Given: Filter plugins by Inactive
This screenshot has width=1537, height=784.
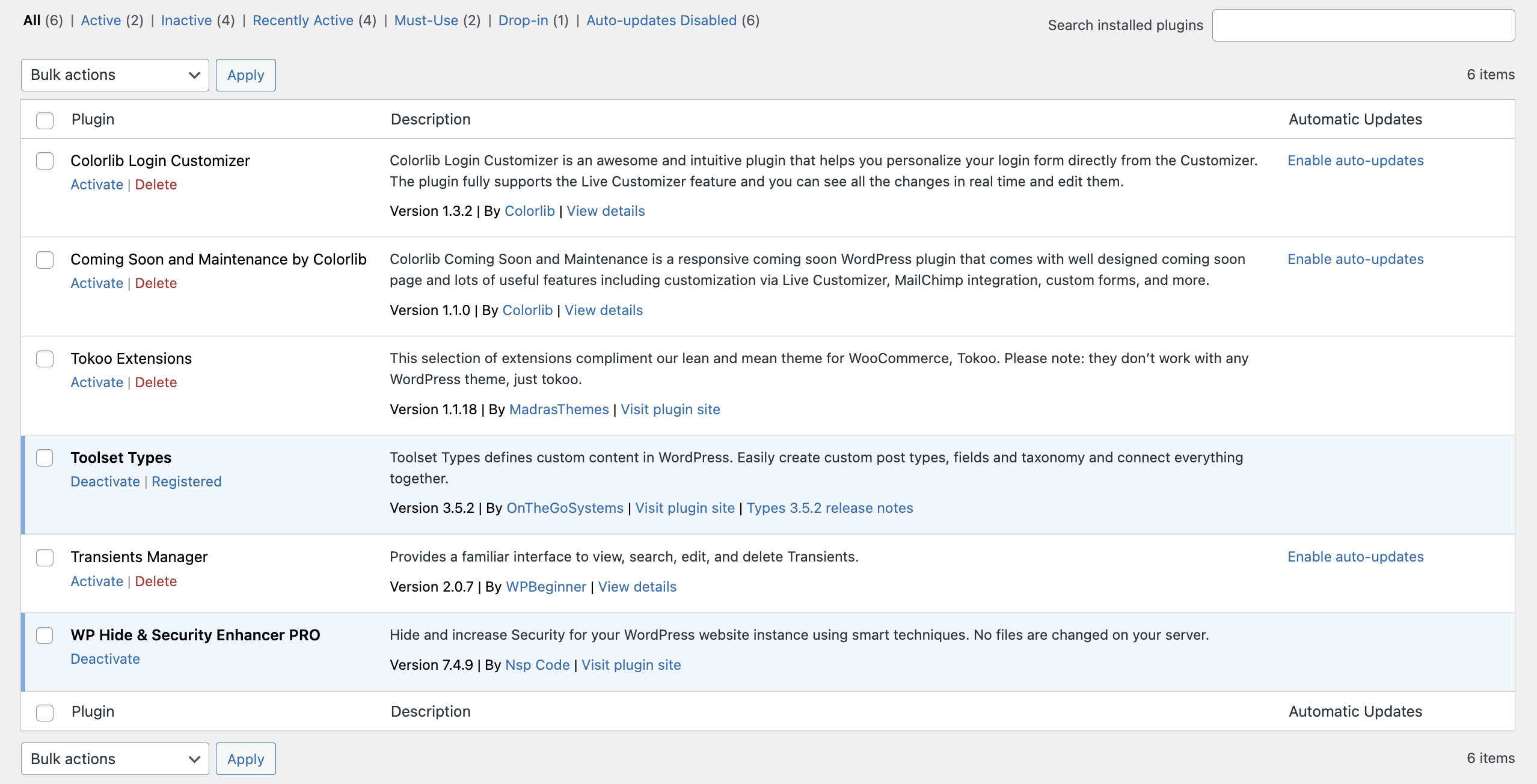Looking at the screenshot, I should click(x=186, y=20).
